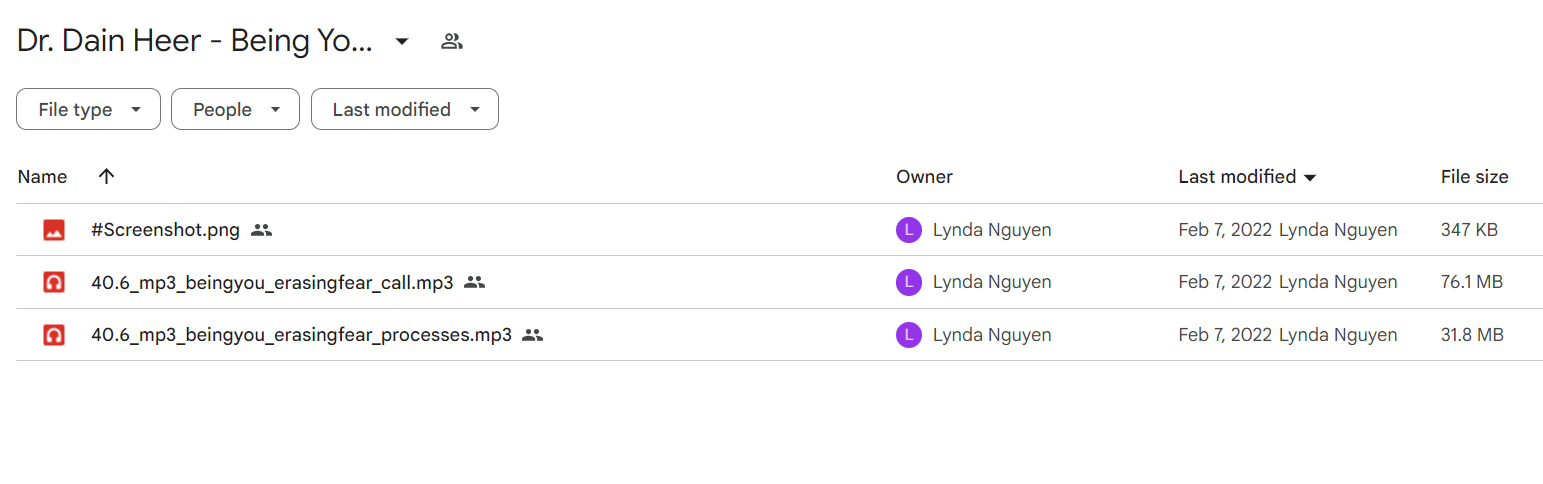
Task: Click Lynda Nguyen avatar in first row
Action: [908, 230]
